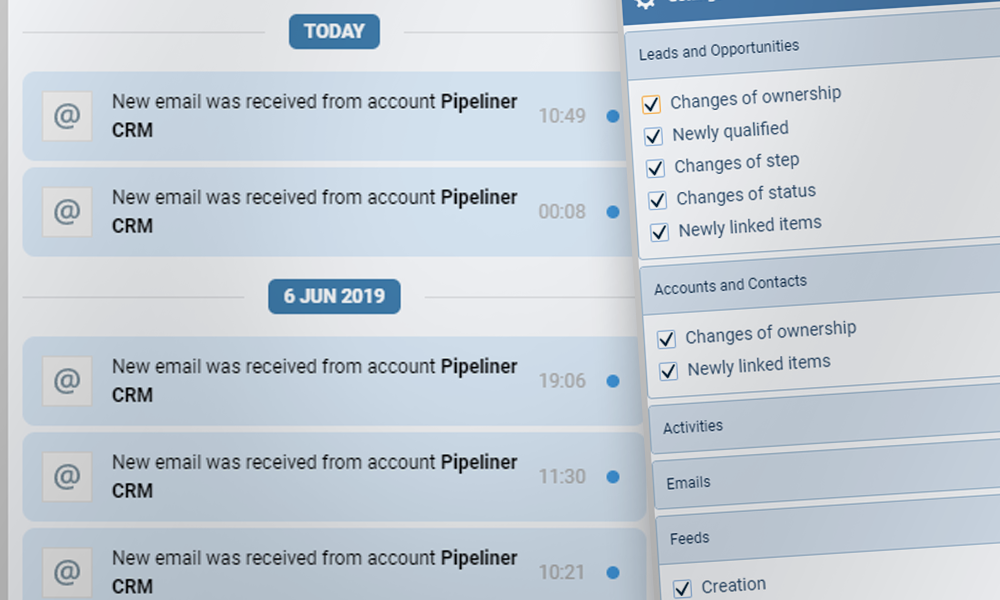Disable the Changes of step checkbox
Viewport: 1000px width, 600px height.
tap(655, 168)
